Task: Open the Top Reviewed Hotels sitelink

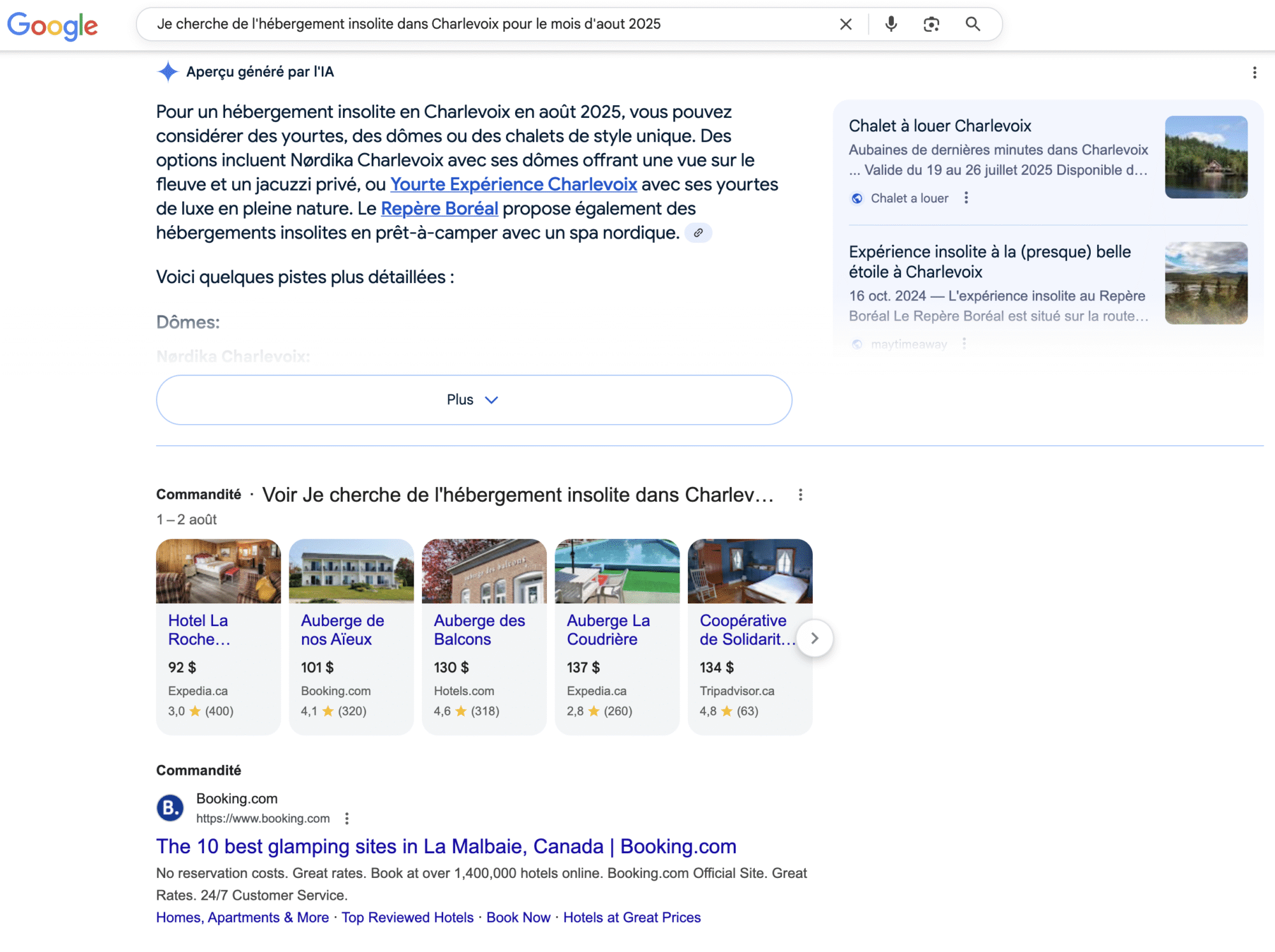Action: [x=407, y=918]
